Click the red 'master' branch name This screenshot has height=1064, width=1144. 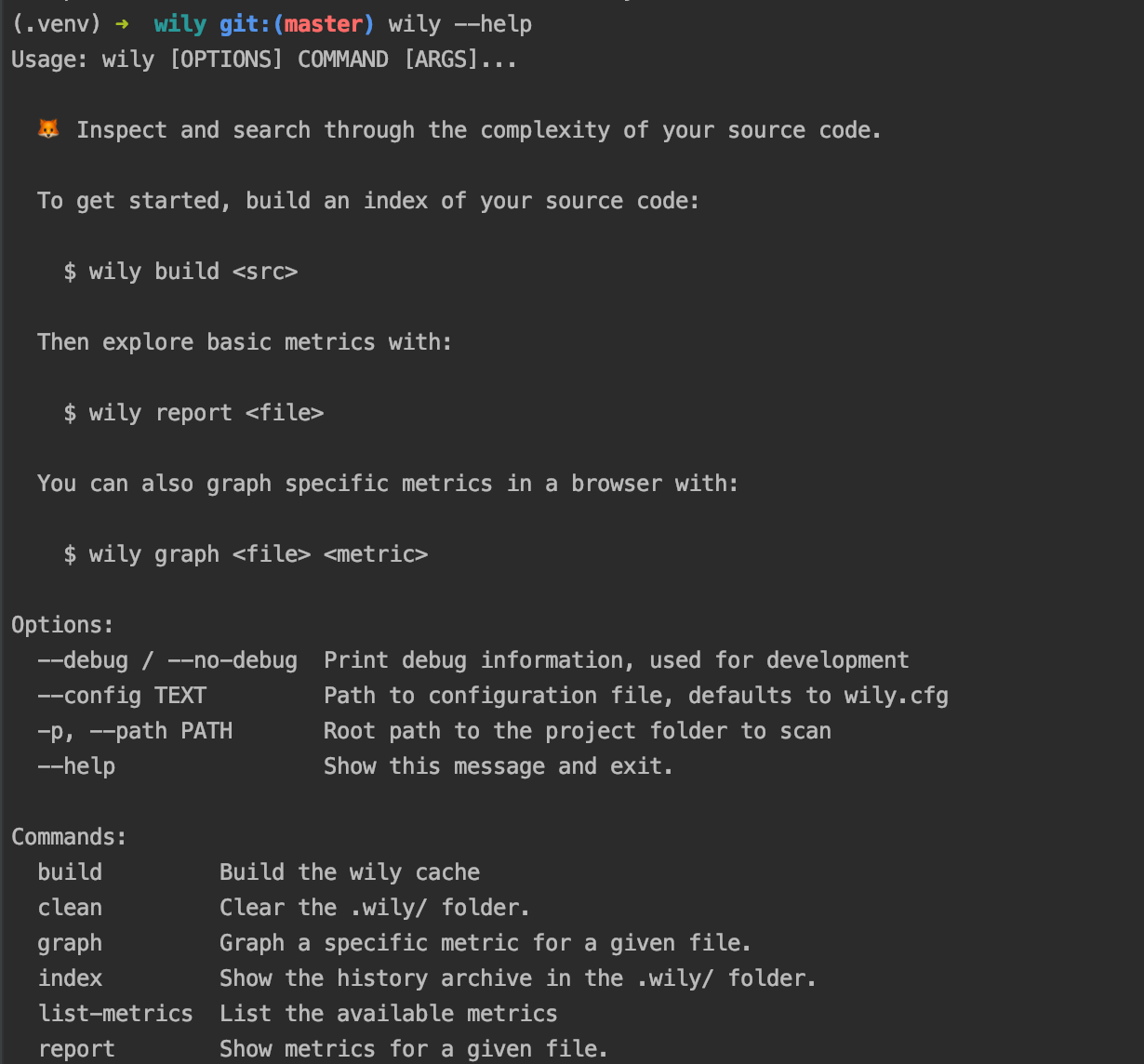(324, 24)
